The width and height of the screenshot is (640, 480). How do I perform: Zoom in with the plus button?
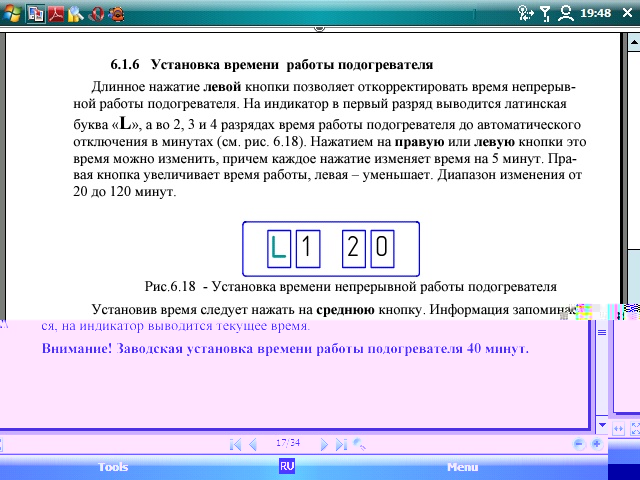click(x=596, y=444)
